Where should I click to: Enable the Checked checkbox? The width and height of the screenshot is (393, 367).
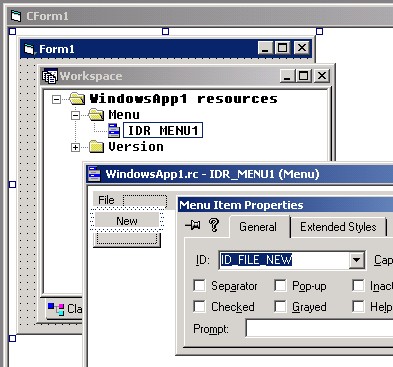click(199, 306)
